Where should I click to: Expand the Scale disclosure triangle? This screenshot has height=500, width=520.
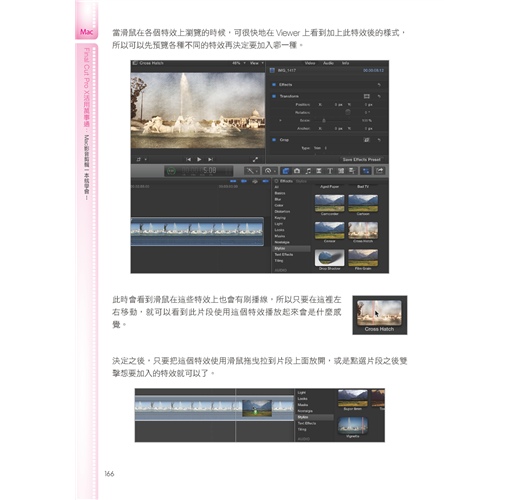point(280,120)
